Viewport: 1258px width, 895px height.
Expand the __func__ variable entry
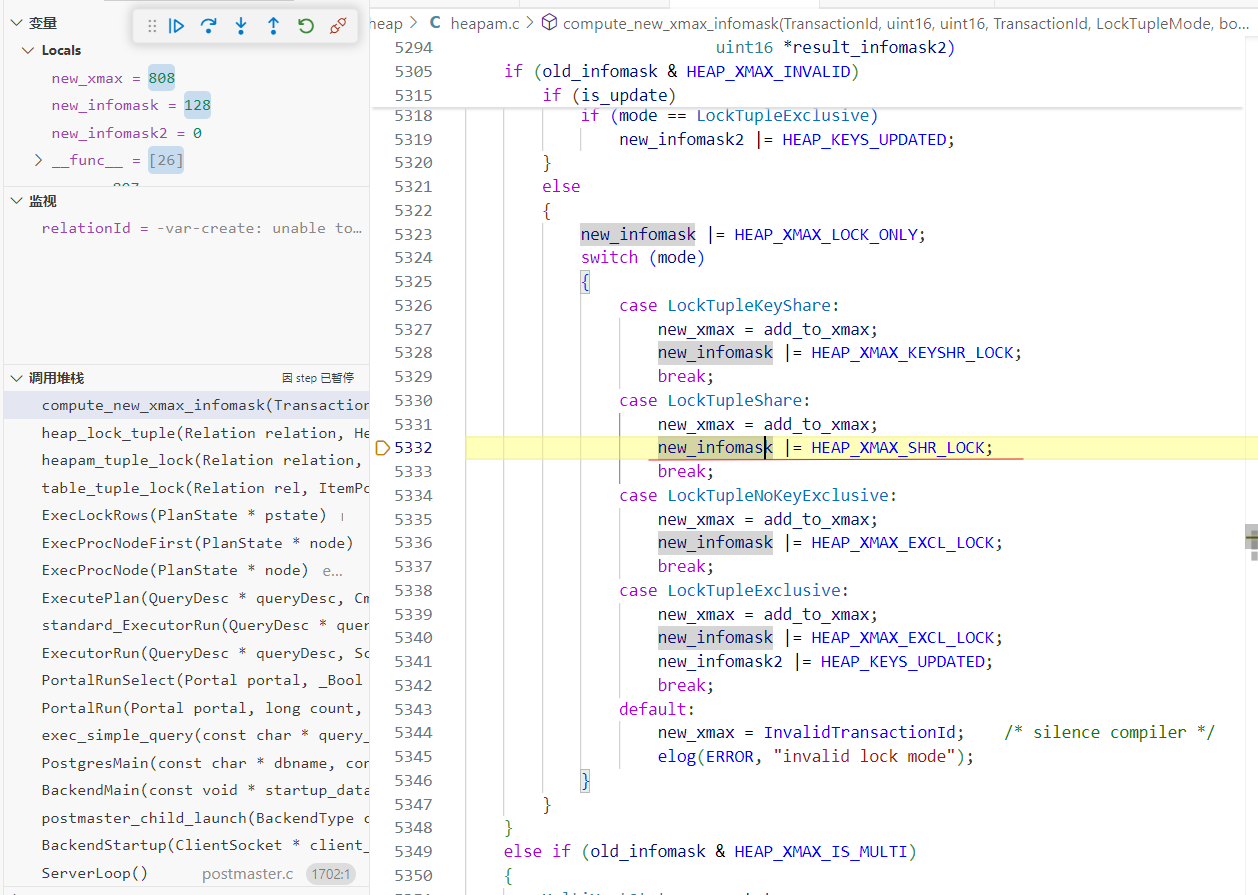point(38,160)
